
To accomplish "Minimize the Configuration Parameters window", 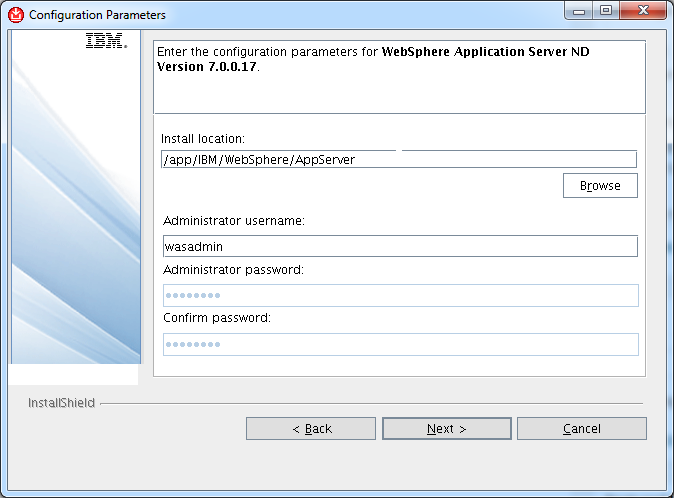I will pos(579,11).
